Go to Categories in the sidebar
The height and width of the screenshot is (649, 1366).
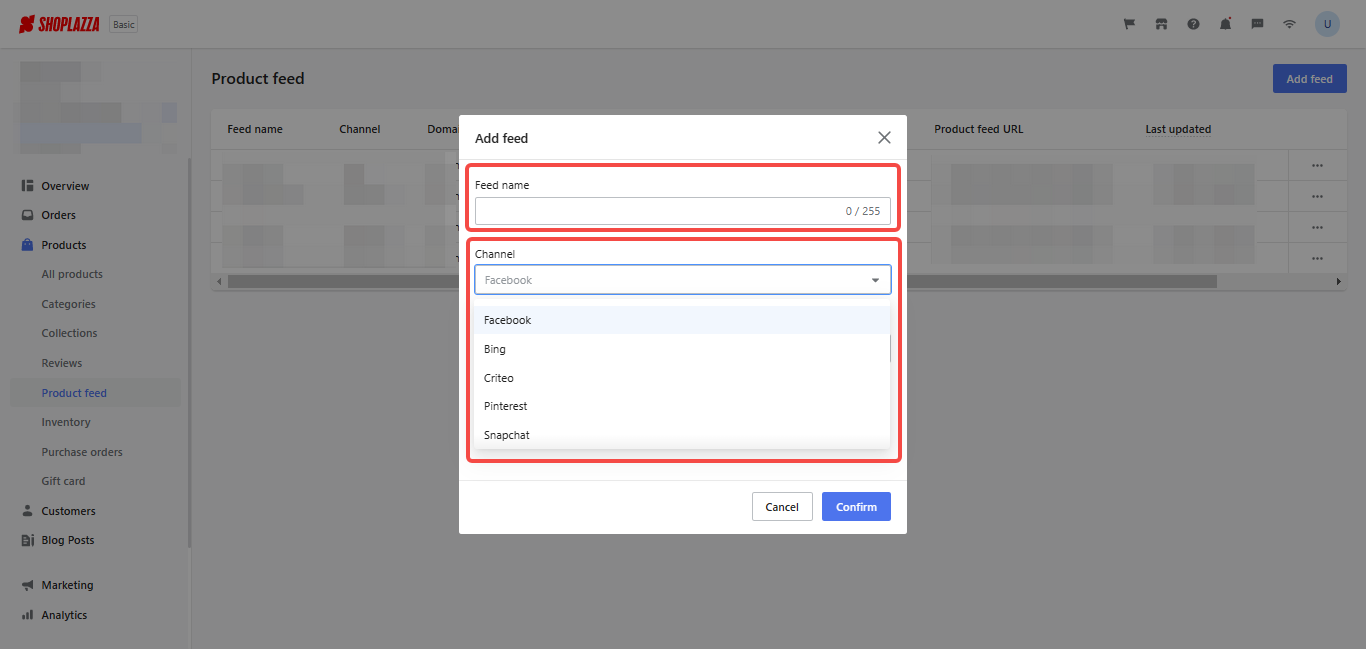pyautogui.click(x=69, y=304)
